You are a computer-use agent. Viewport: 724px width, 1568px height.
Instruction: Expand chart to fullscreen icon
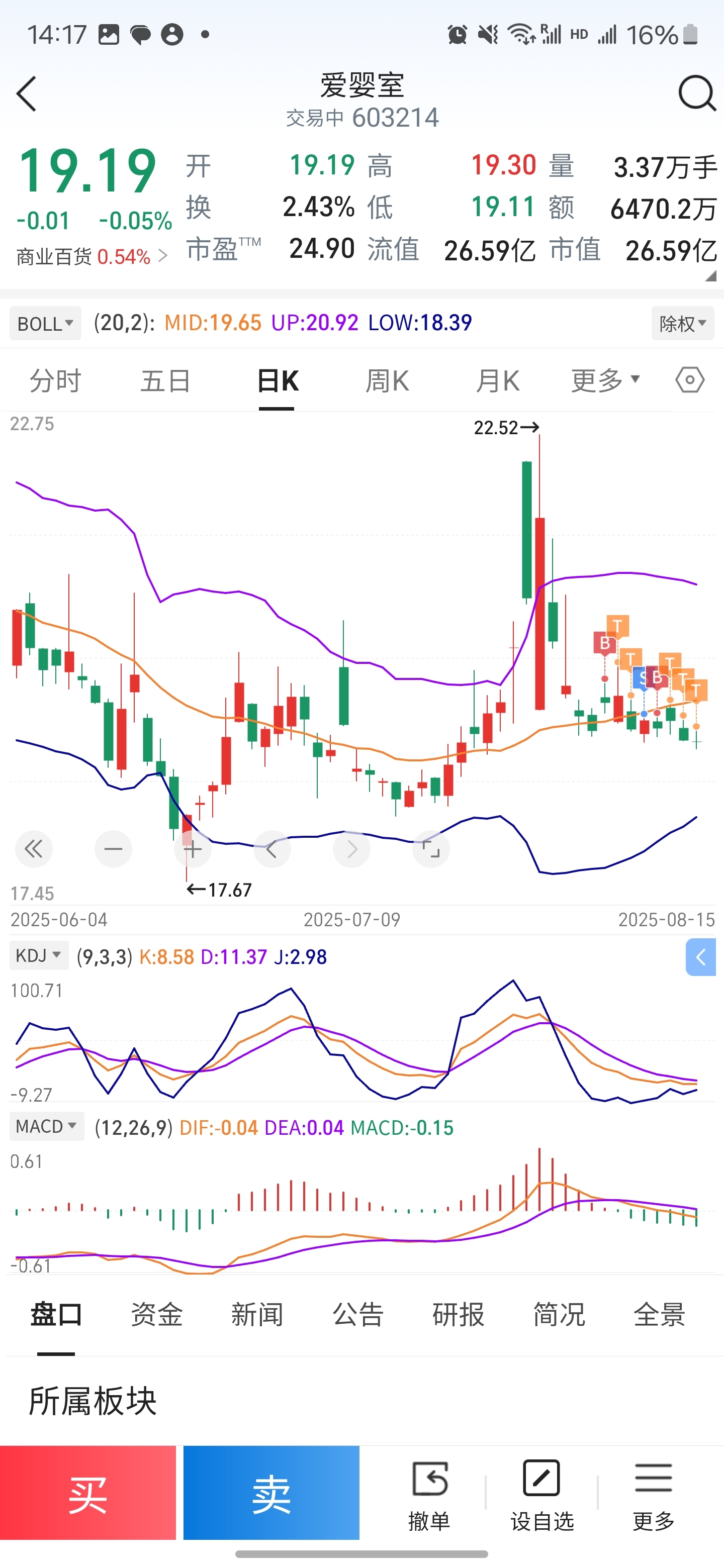point(431,848)
